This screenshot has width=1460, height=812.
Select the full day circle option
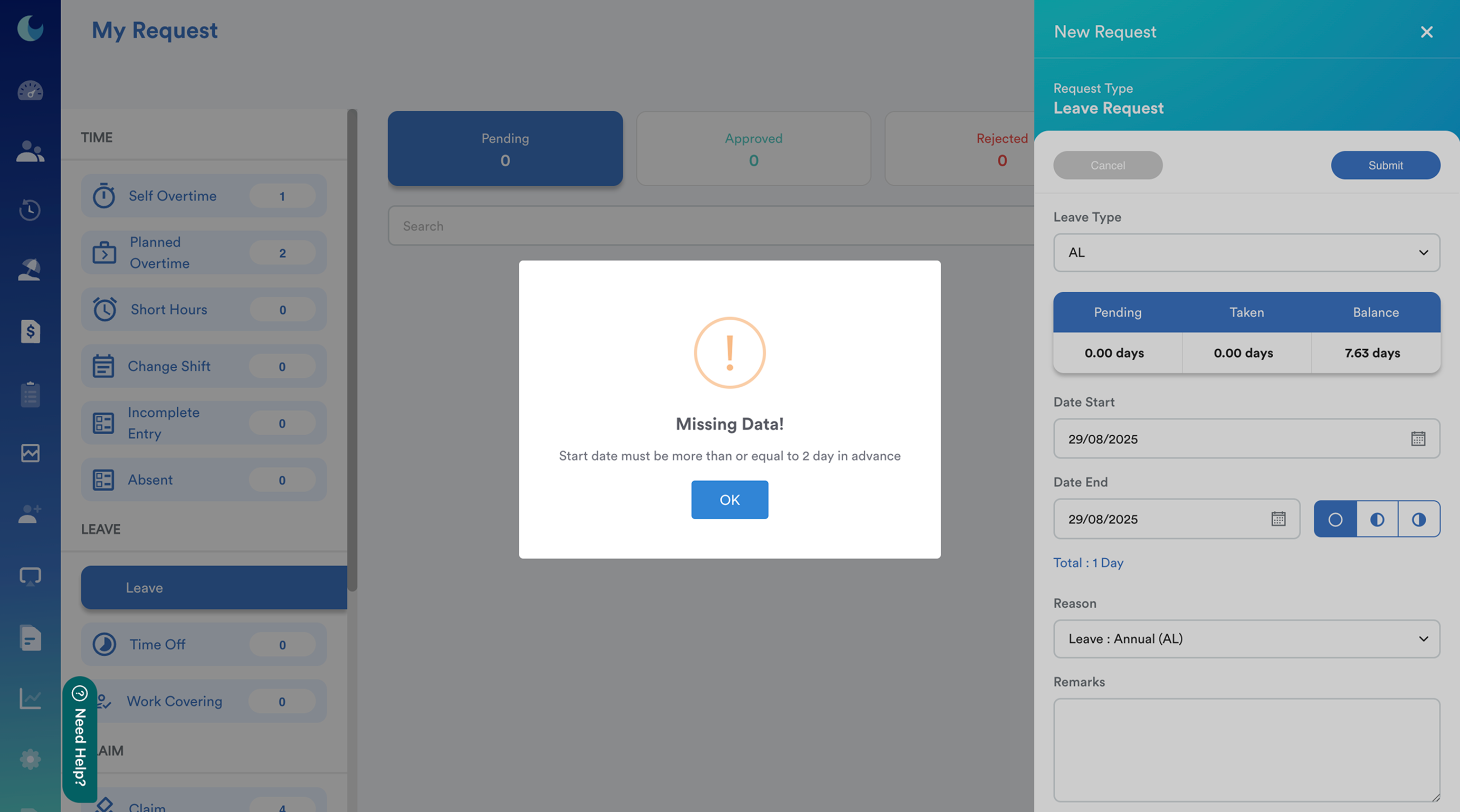(1335, 519)
